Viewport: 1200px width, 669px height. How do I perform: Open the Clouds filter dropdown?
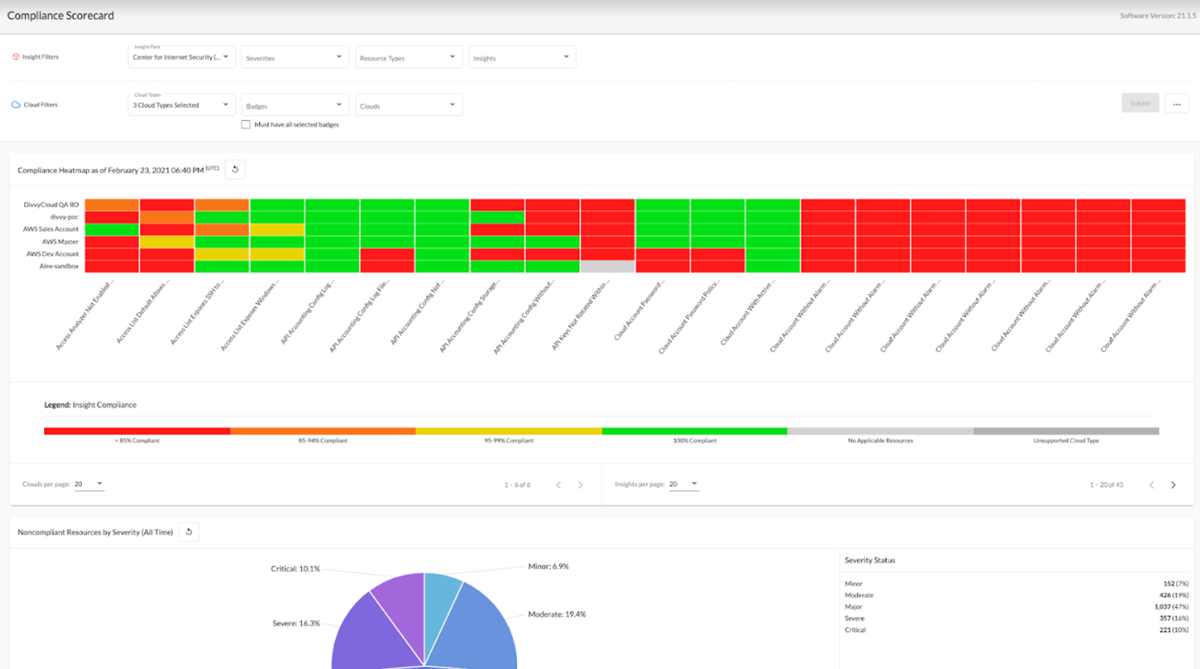(x=409, y=104)
